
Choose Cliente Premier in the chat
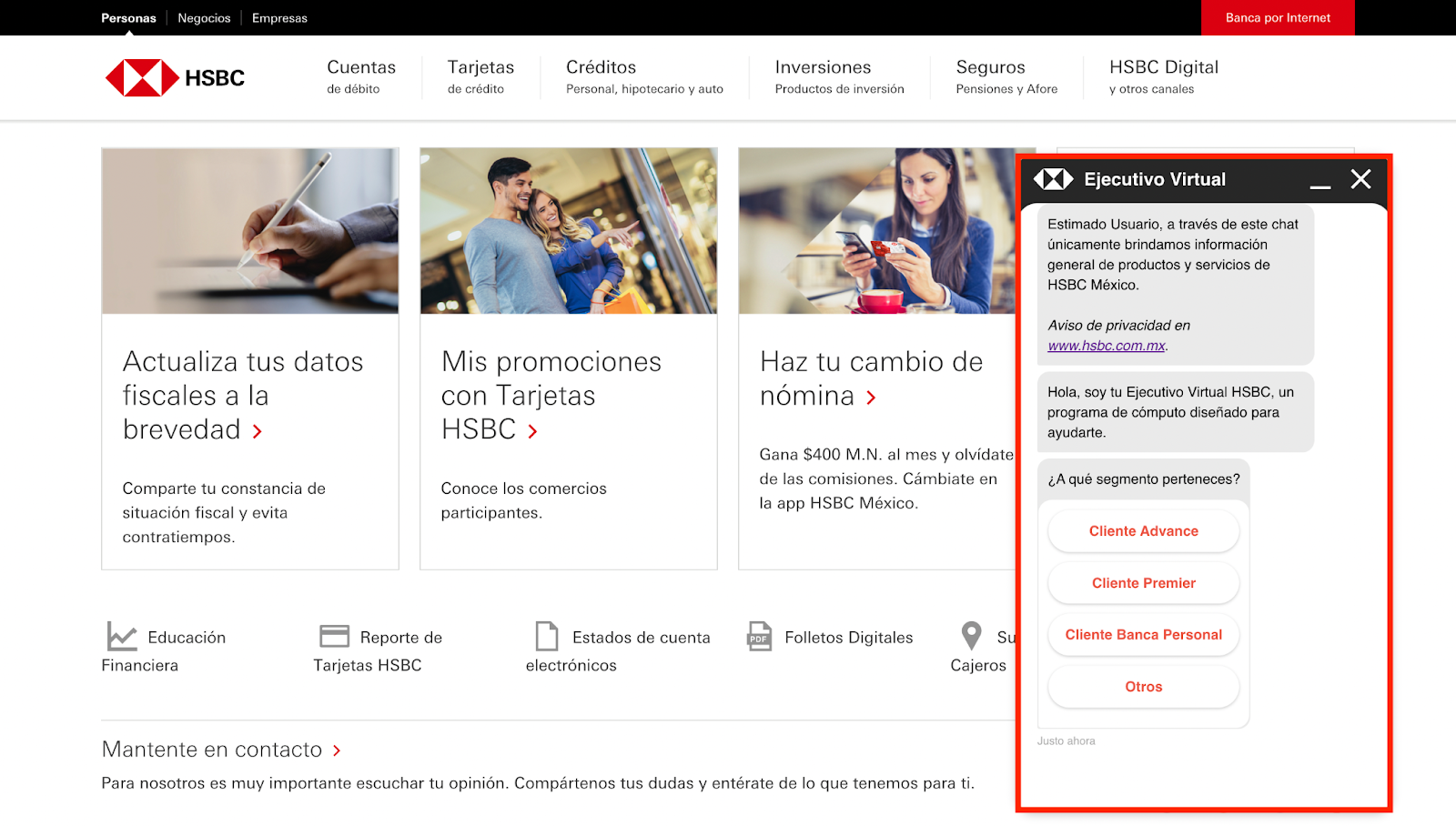pos(1143,583)
